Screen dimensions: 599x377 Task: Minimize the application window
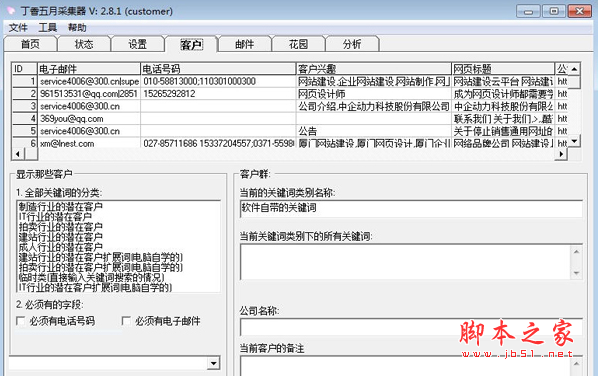[x=528, y=11]
